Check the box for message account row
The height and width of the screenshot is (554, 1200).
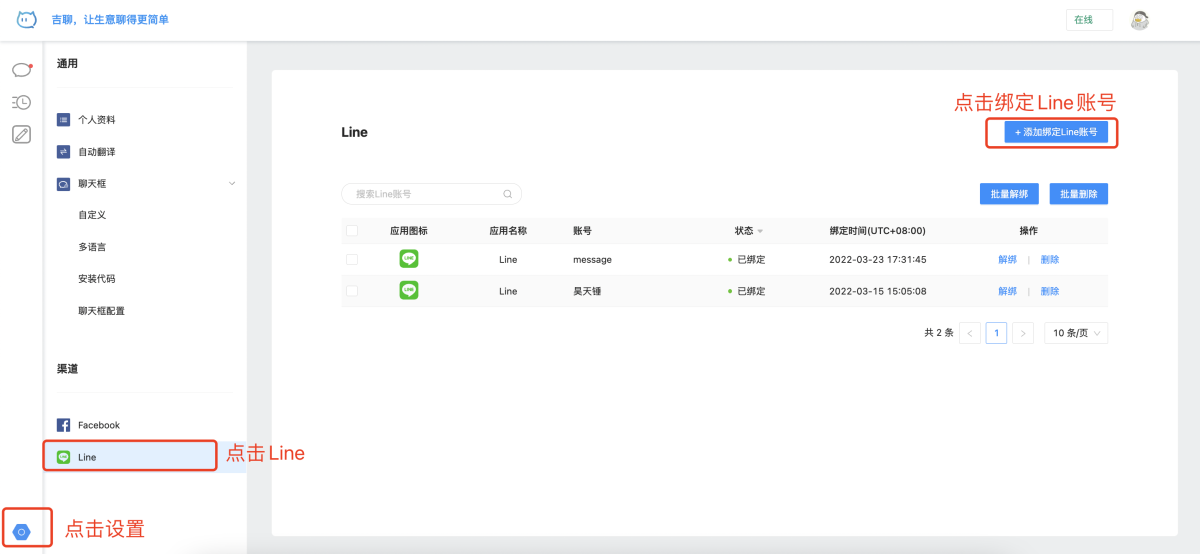coord(352,260)
